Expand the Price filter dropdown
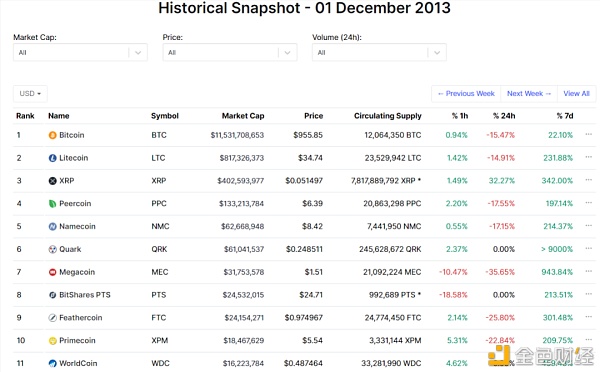Image resolution: width=600 pixels, height=372 pixels. [x=230, y=52]
